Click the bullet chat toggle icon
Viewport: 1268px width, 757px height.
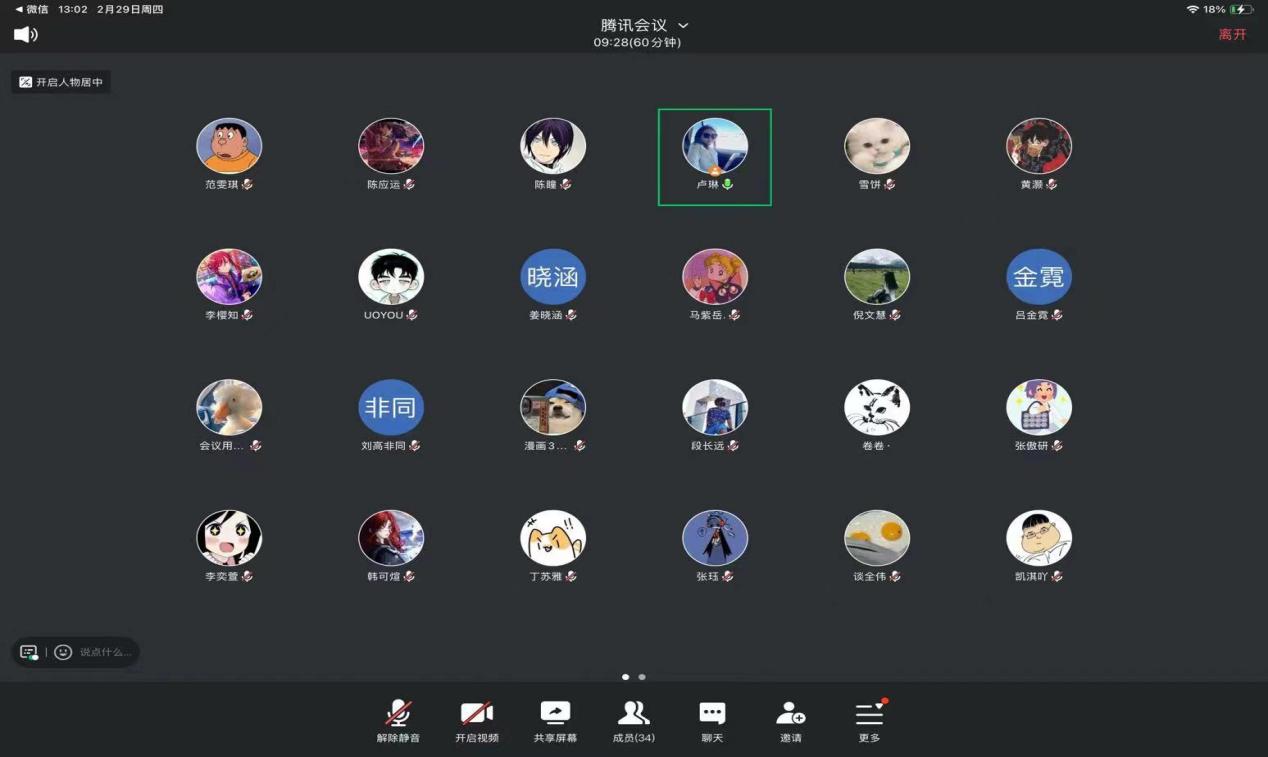[29, 652]
